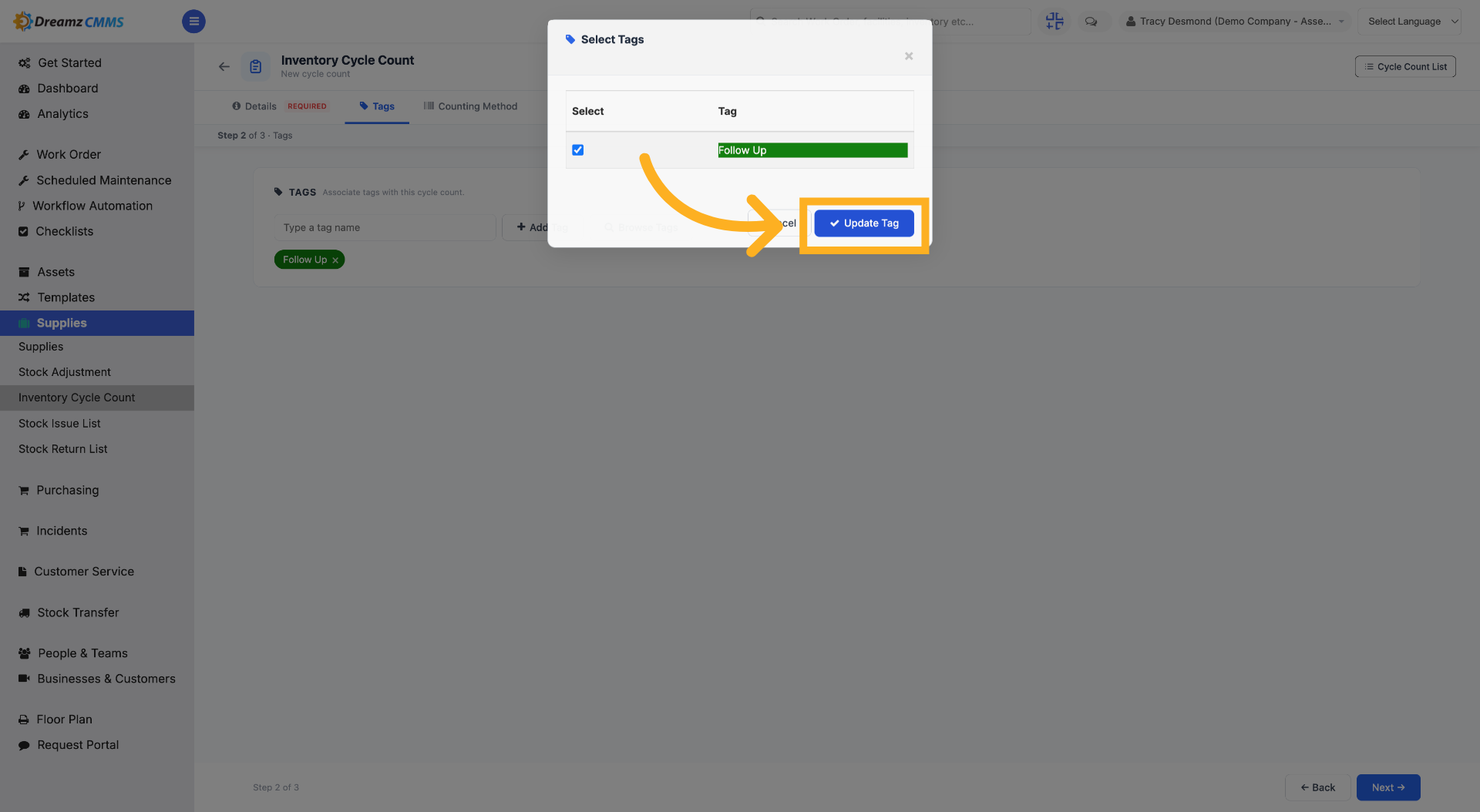Click the QR scan icon in header
The image size is (1480, 812).
pyautogui.click(x=1054, y=22)
